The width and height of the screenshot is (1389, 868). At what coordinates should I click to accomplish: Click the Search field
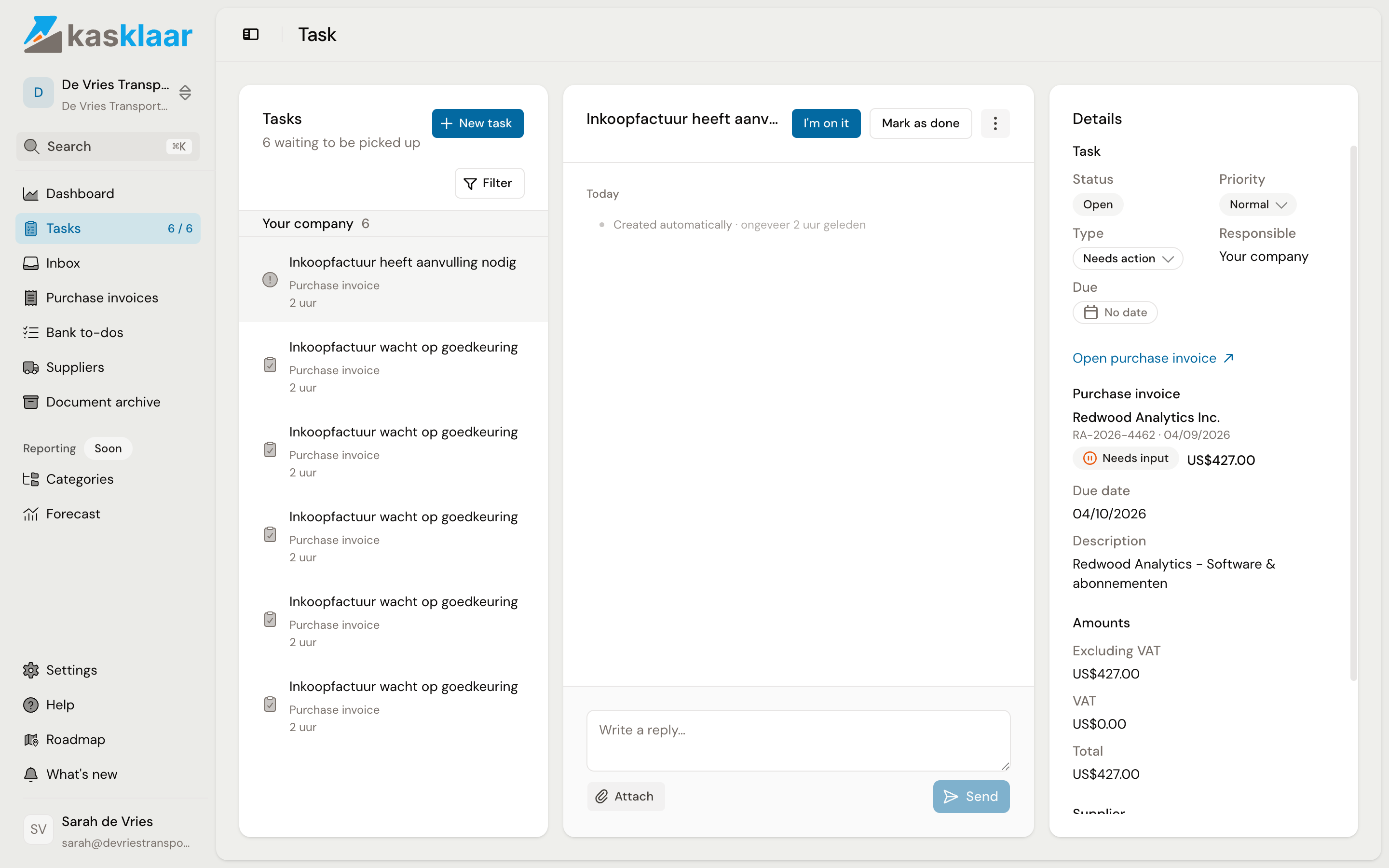coord(108,147)
